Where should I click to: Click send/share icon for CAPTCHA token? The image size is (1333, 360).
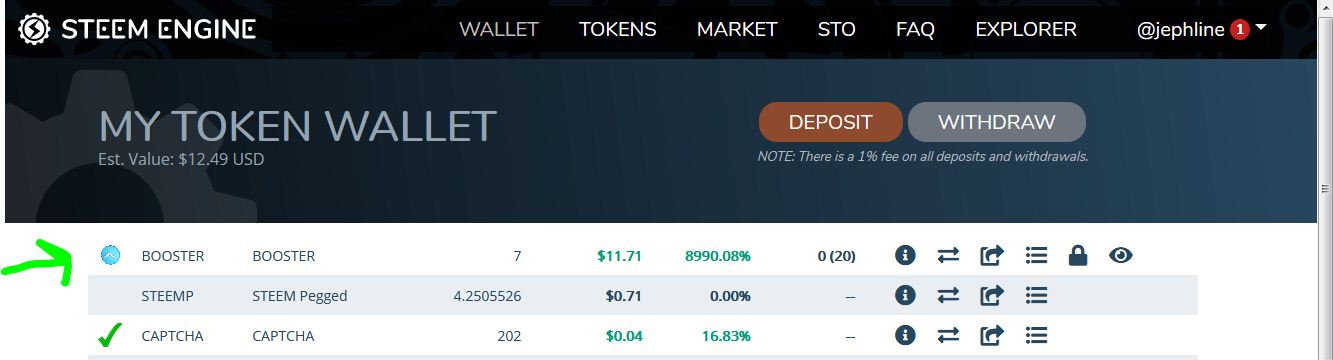pyautogui.click(x=991, y=335)
